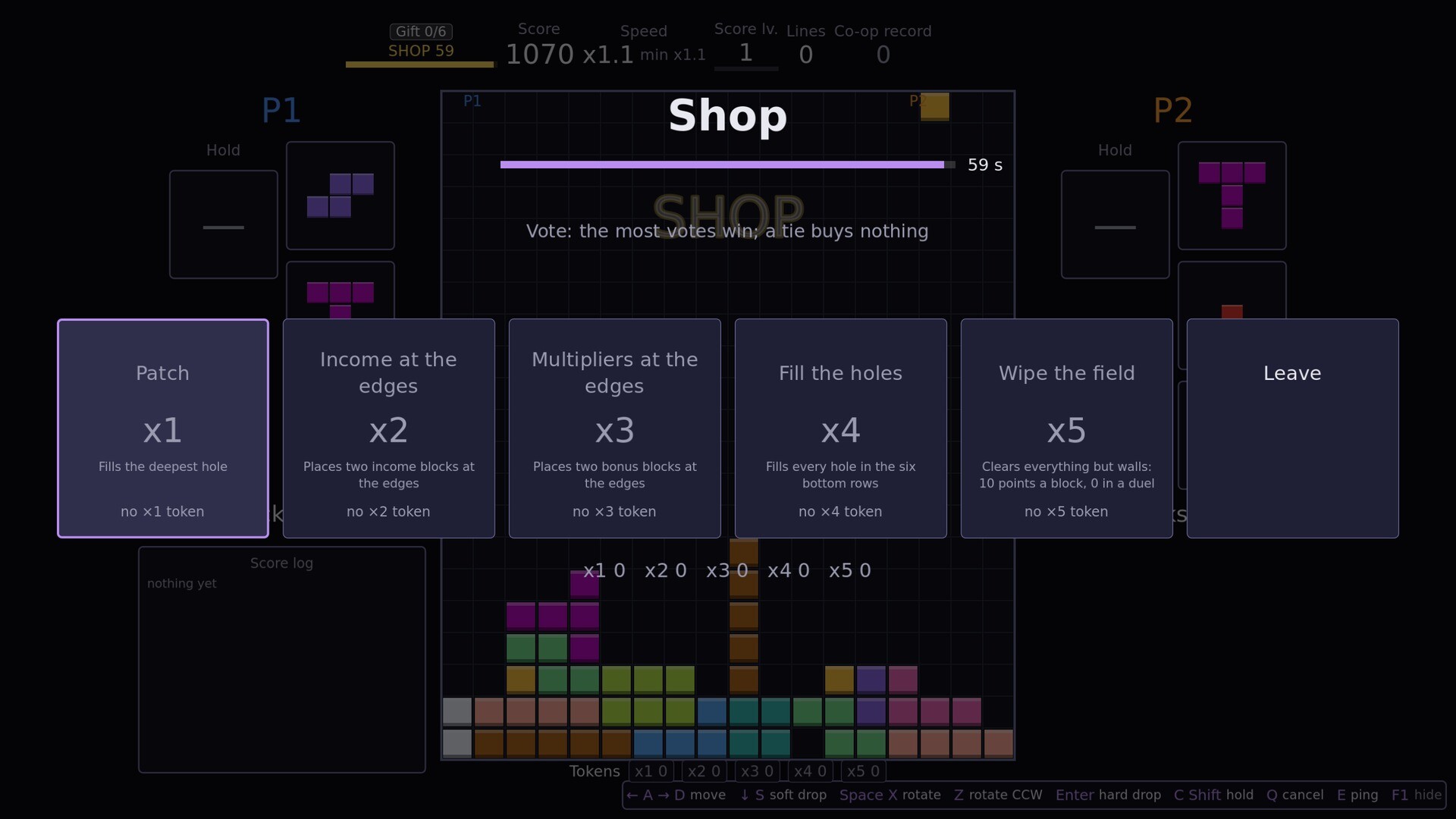The image size is (1456, 819).
Task: Click the x5 0 token slot in Tokens bar
Action: click(x=863, y=771)
